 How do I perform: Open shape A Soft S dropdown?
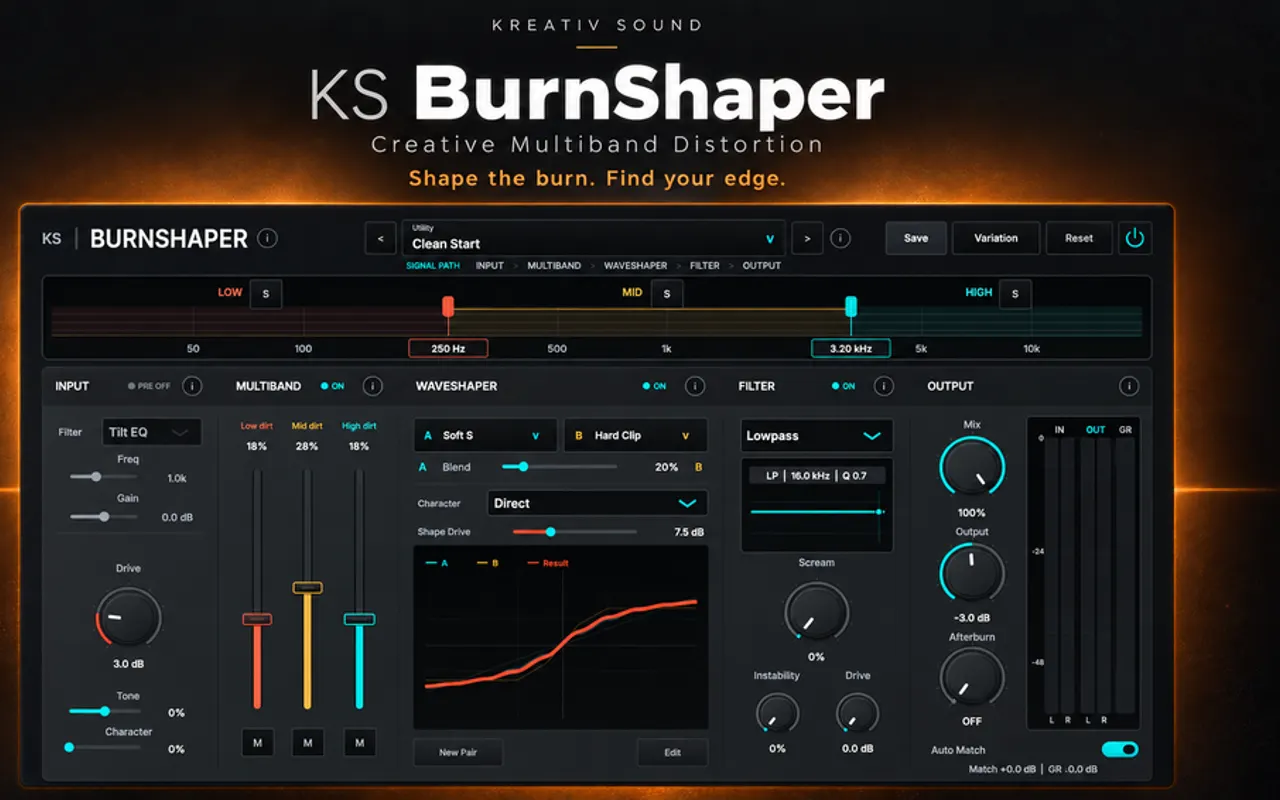pos(485,435)
